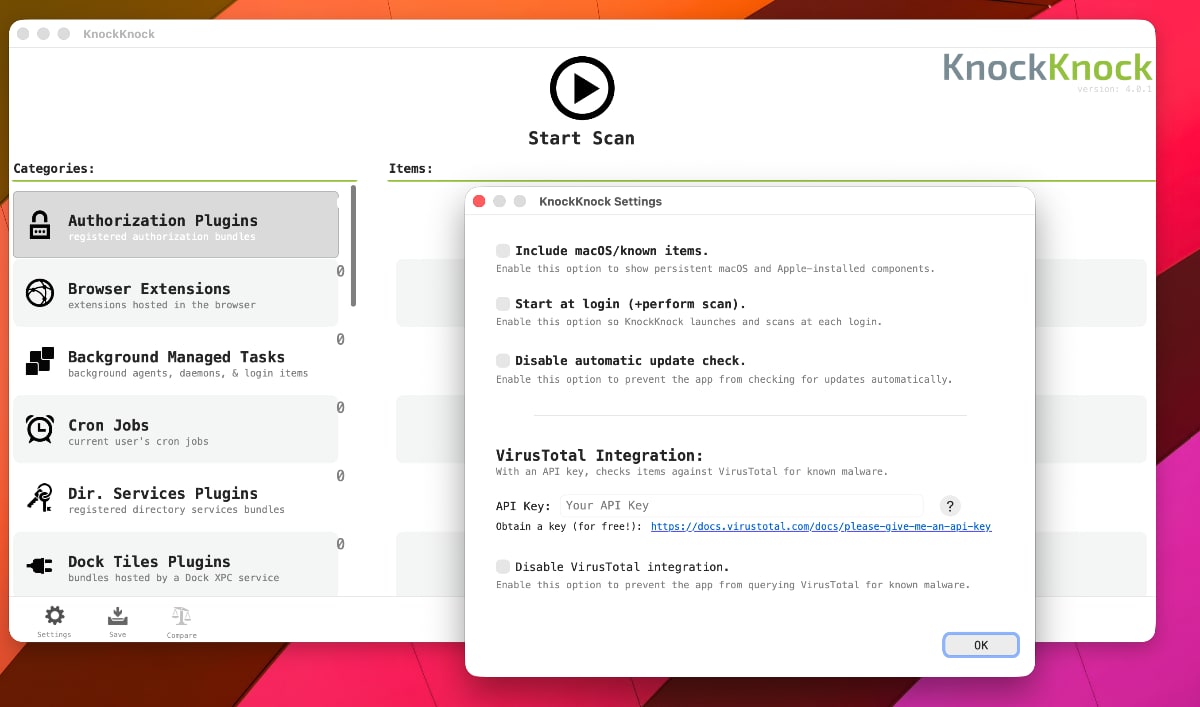Click the Compare scales icon
The width and height of the screenshot is (1200, 707).
tap(181, 616)
